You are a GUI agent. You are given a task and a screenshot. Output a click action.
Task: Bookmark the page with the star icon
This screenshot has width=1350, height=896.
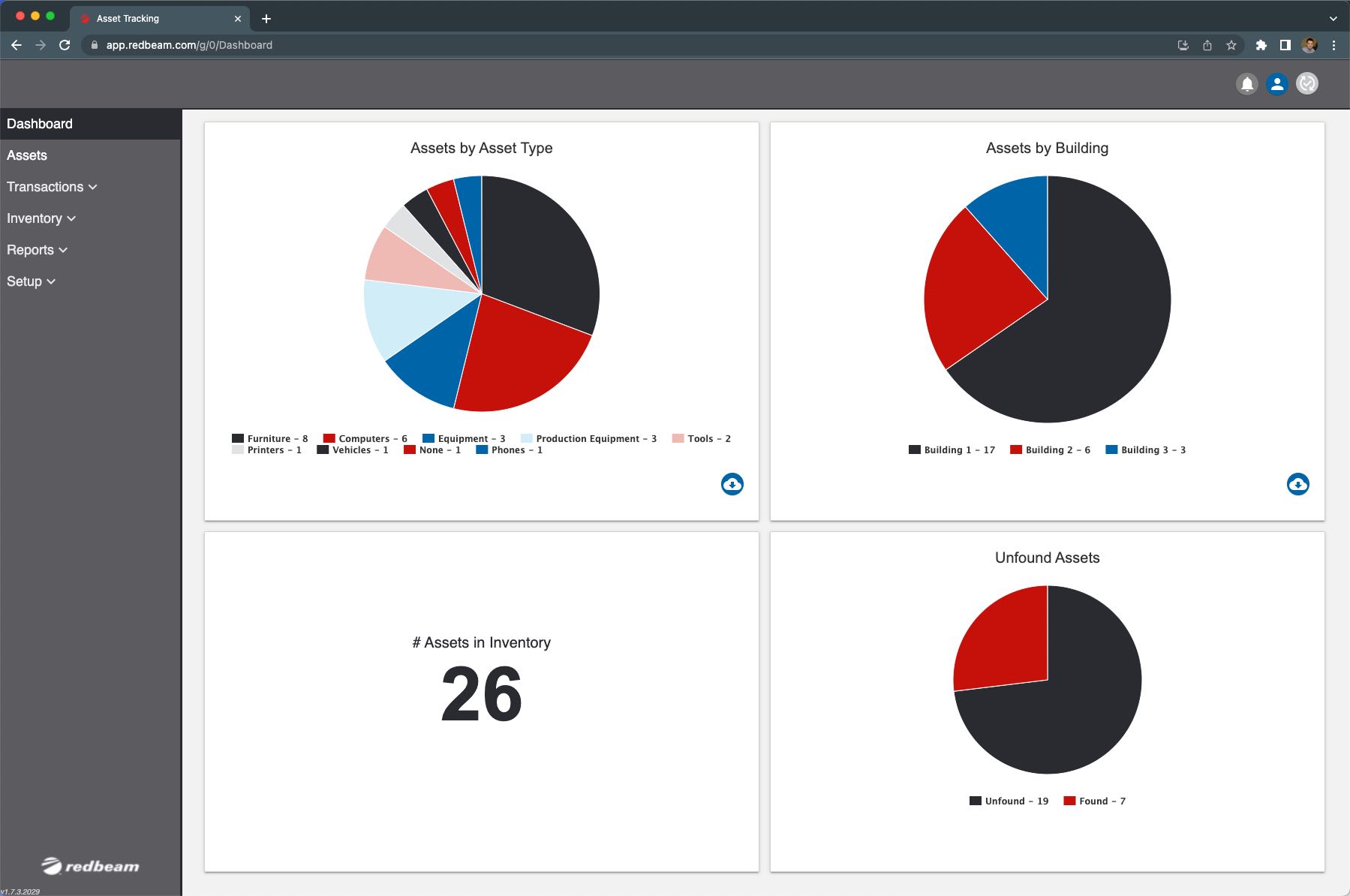coord(1231,45)
